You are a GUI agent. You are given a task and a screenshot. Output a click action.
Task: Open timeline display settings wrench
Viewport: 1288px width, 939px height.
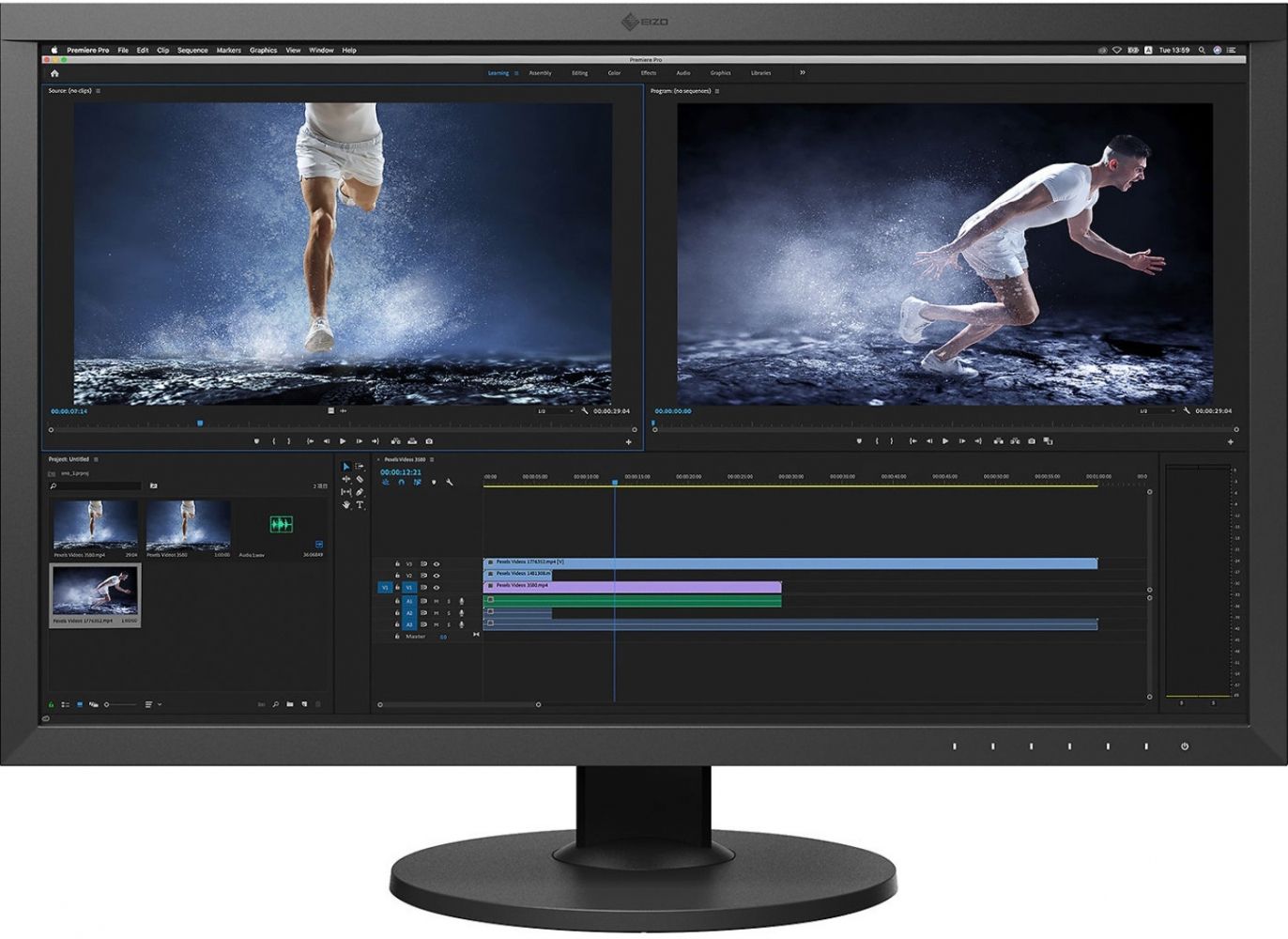pyautogui.click(x=450, y=483)
